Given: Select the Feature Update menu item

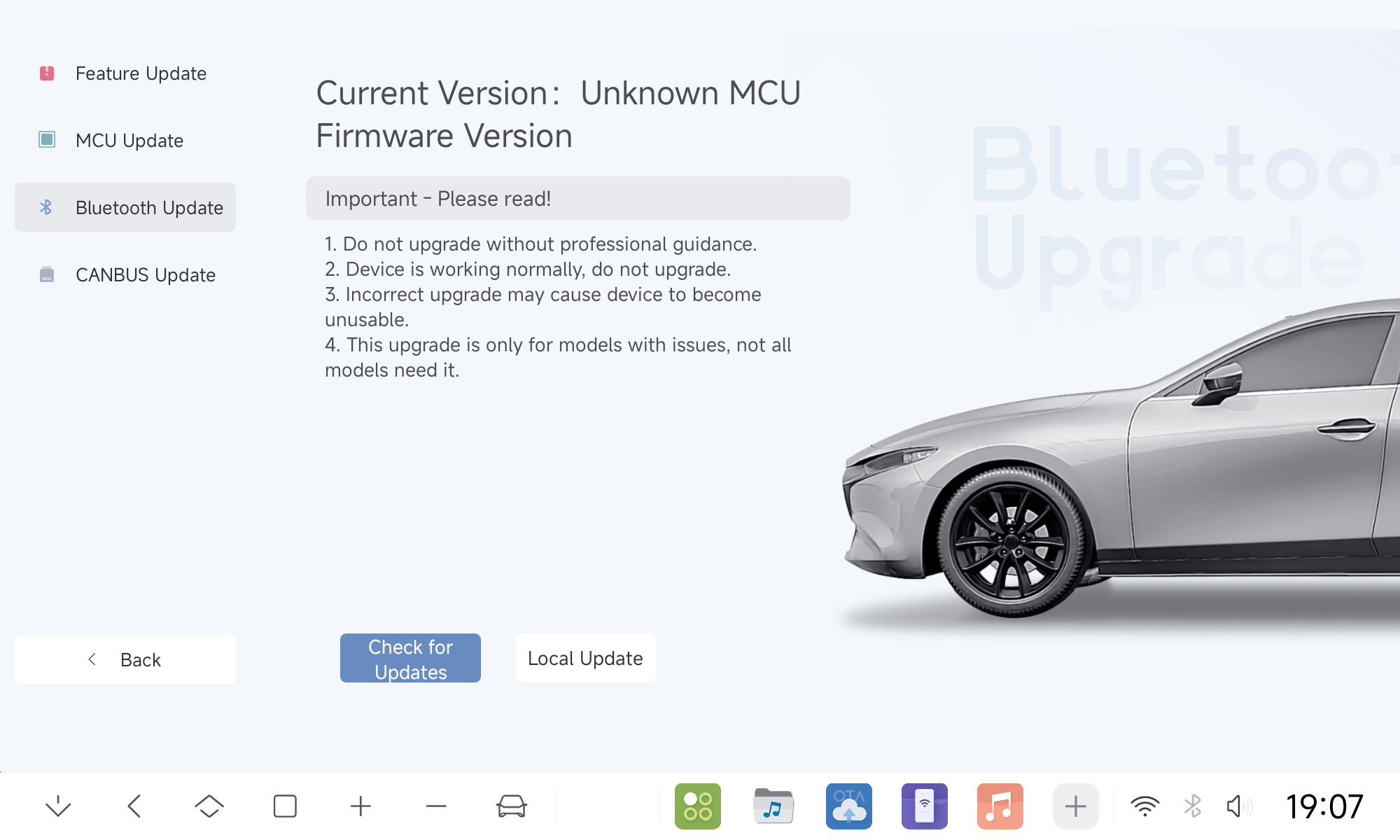Looking at the screenshot, I should coord(125,73).
